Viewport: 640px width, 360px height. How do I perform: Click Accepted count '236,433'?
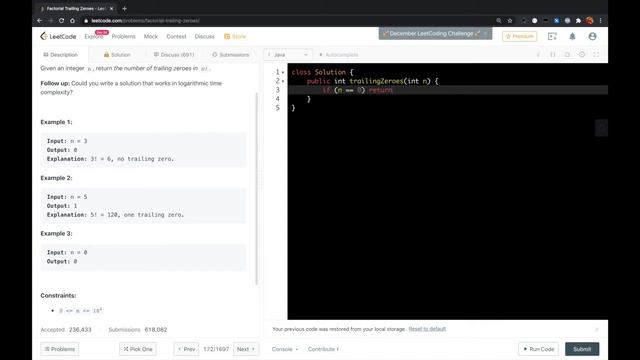point(80,329)
